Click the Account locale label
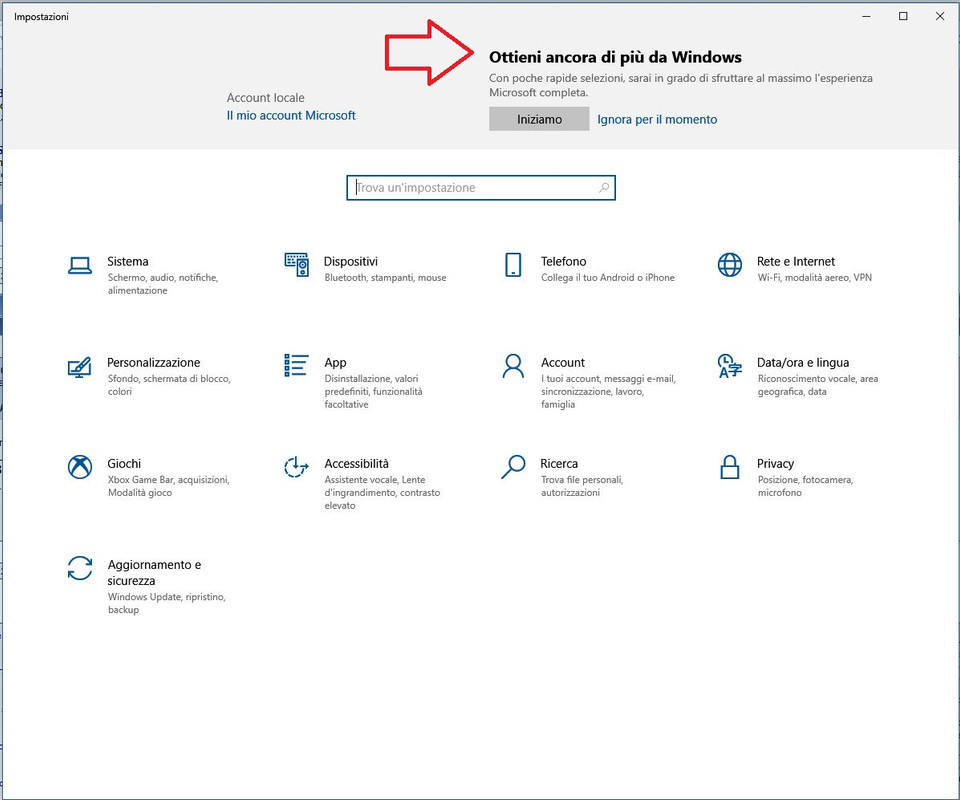Viewport: 960px width, 800px height. pos(265,97)
